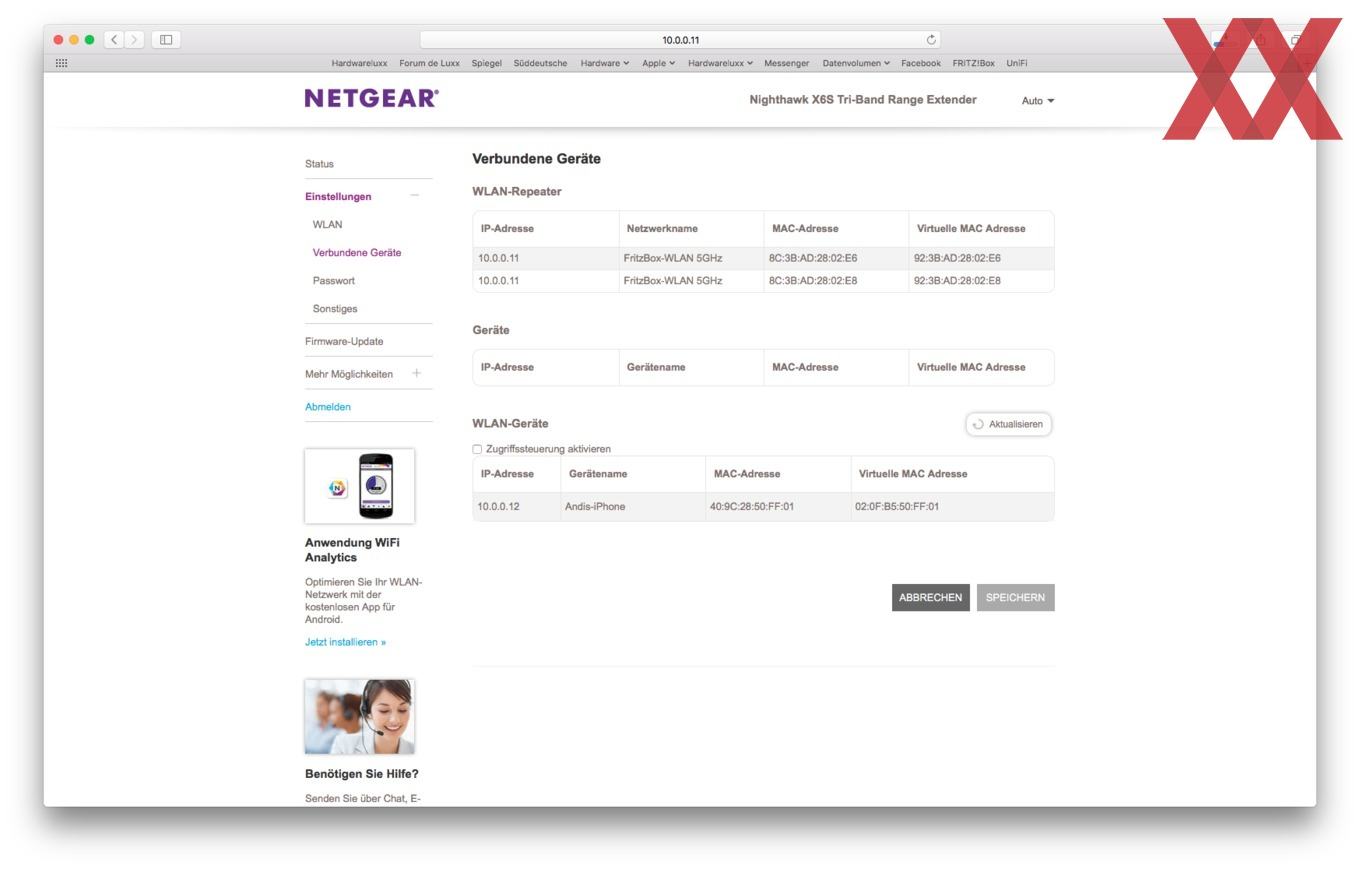This screenshot has width=1360, height=869.
Task: Click the WiFi Analytics app thumbnail
Action: (x=359, y=486)
